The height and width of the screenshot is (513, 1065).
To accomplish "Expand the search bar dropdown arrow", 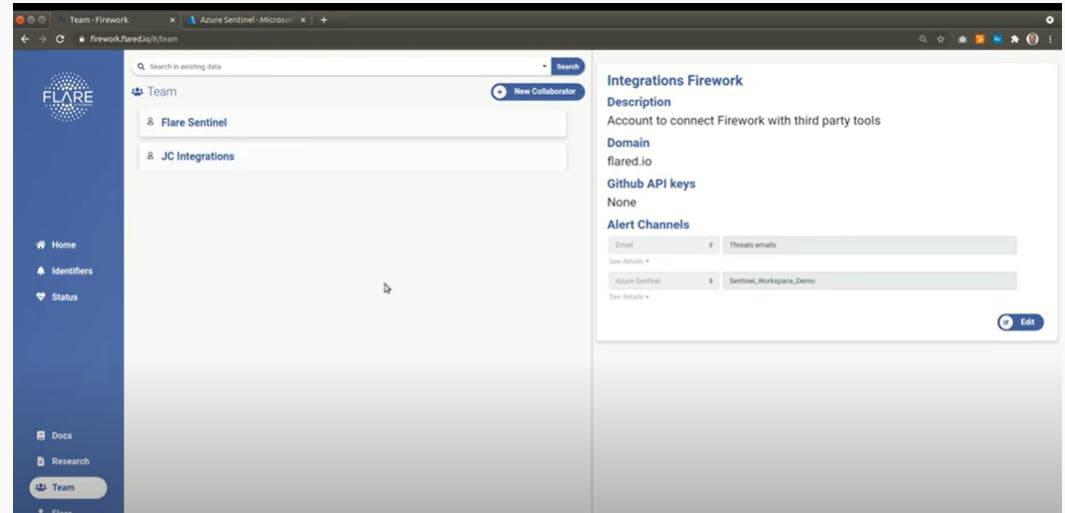I will pos(544,67).
